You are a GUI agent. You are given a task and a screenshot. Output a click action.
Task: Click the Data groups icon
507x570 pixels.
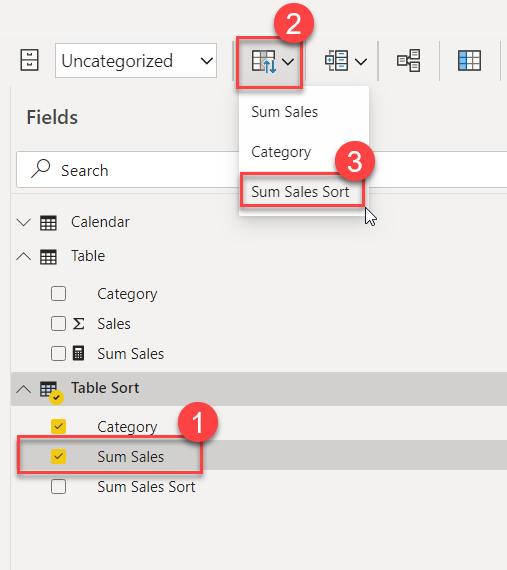(x=337, y=61)
